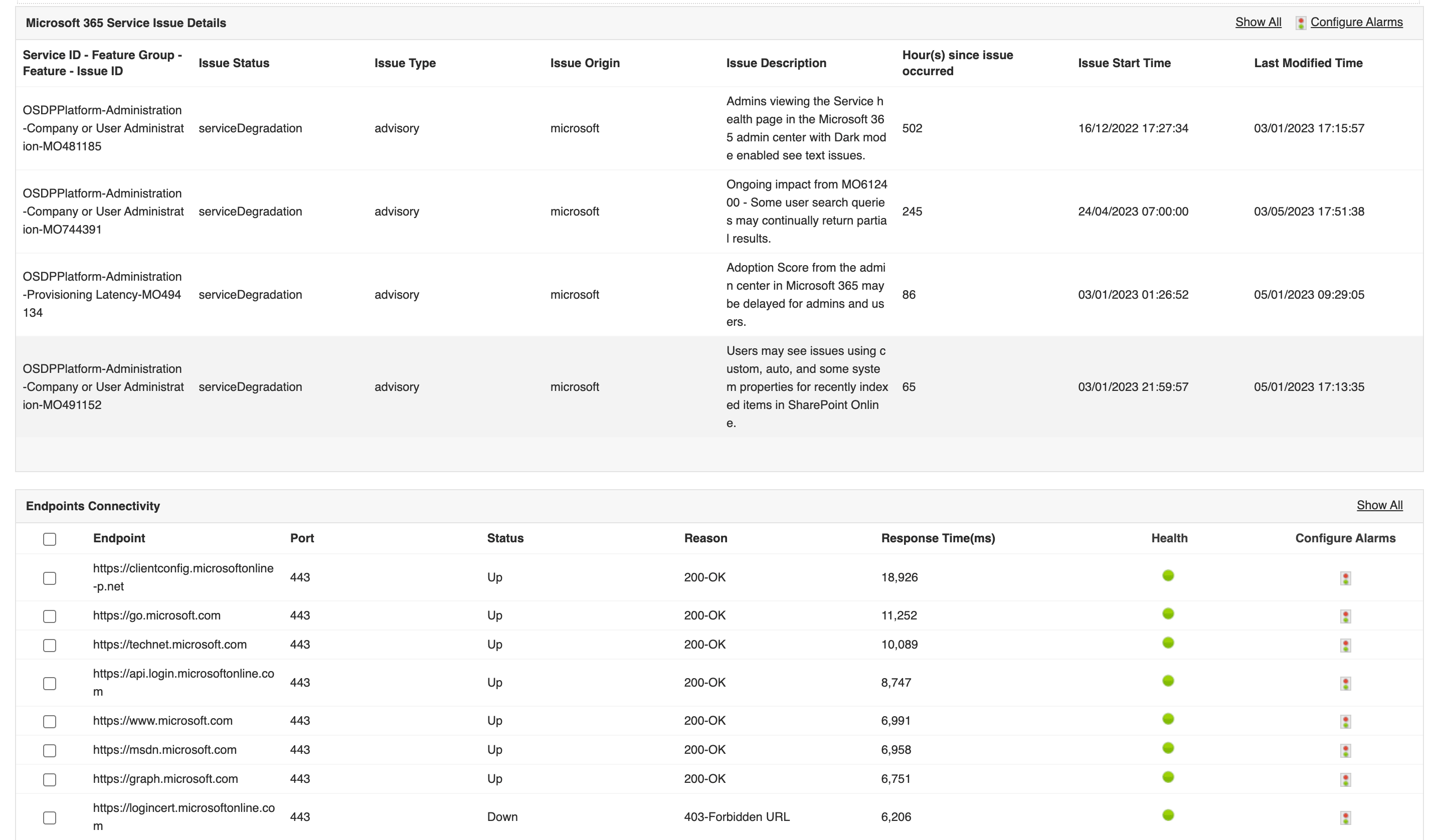Click green health dot for msdn.microsoft.com
Image resolution: width=1439 pixels, height=840 pixels.
click(1168, 748)
